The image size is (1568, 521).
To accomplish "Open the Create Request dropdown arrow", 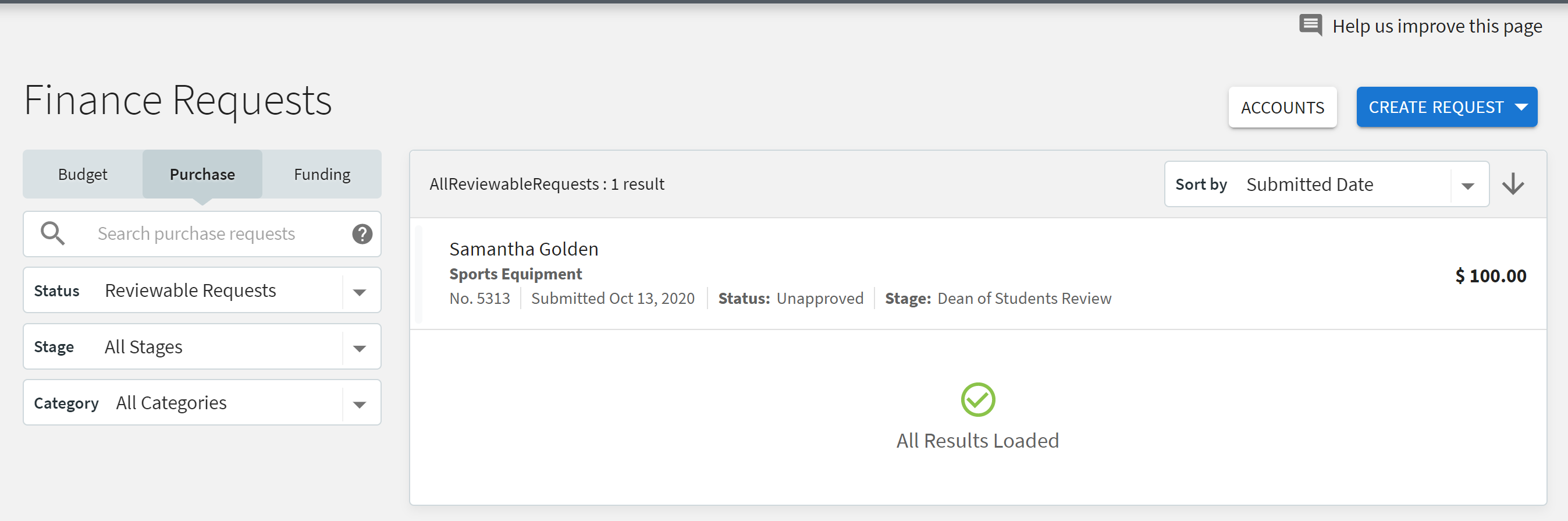I will tap(1521, 107).
